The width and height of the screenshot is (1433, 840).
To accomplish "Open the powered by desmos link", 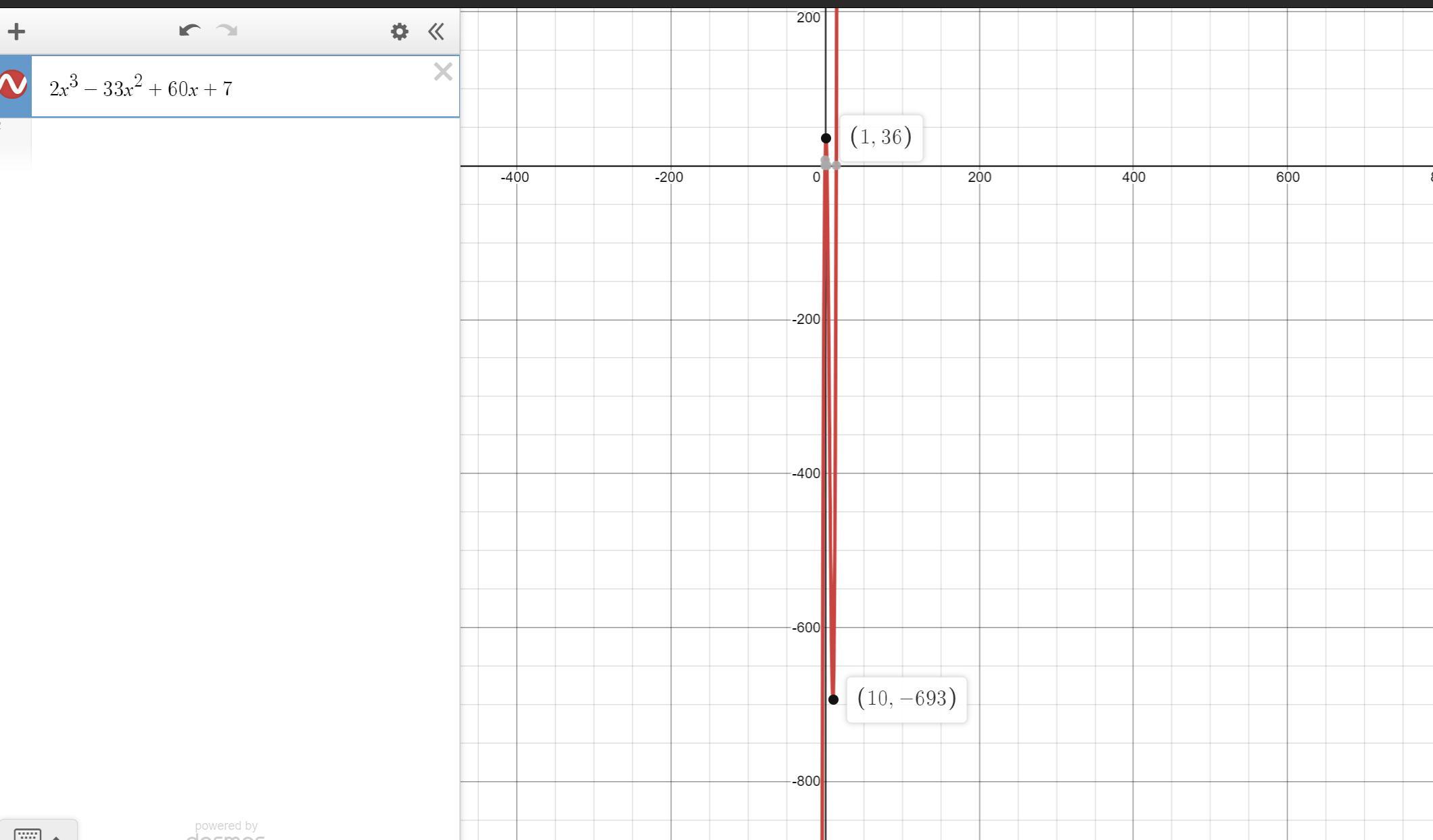I will 226,832.
